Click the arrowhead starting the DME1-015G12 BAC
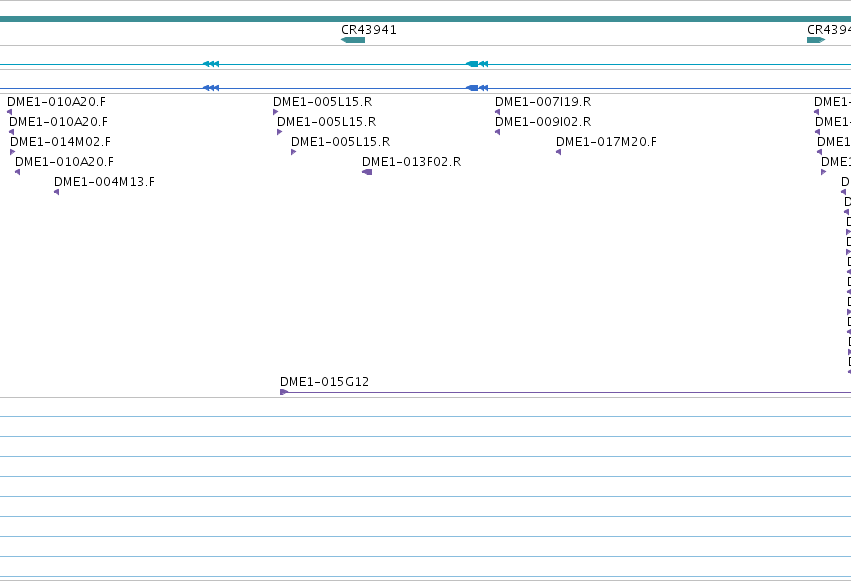 pos(284,392)
